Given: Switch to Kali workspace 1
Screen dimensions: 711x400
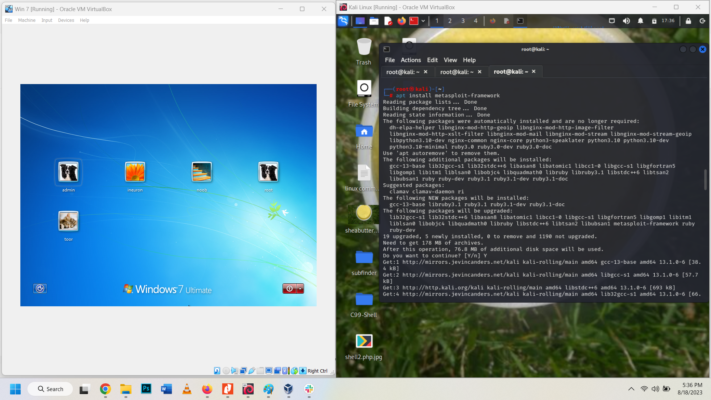Looking at the screenshot, I should point(437,21).
